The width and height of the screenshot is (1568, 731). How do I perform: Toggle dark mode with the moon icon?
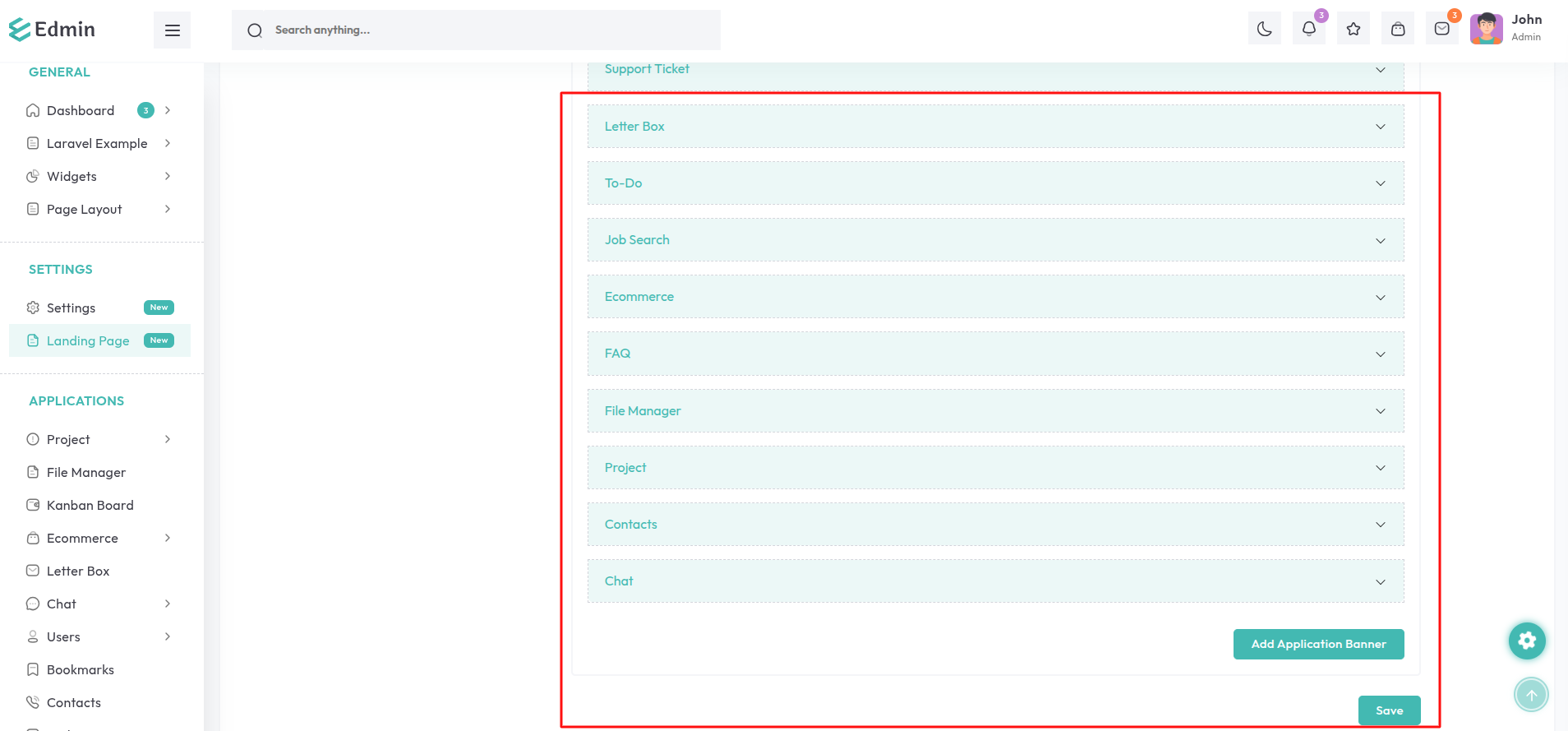tap(1264, 30)
